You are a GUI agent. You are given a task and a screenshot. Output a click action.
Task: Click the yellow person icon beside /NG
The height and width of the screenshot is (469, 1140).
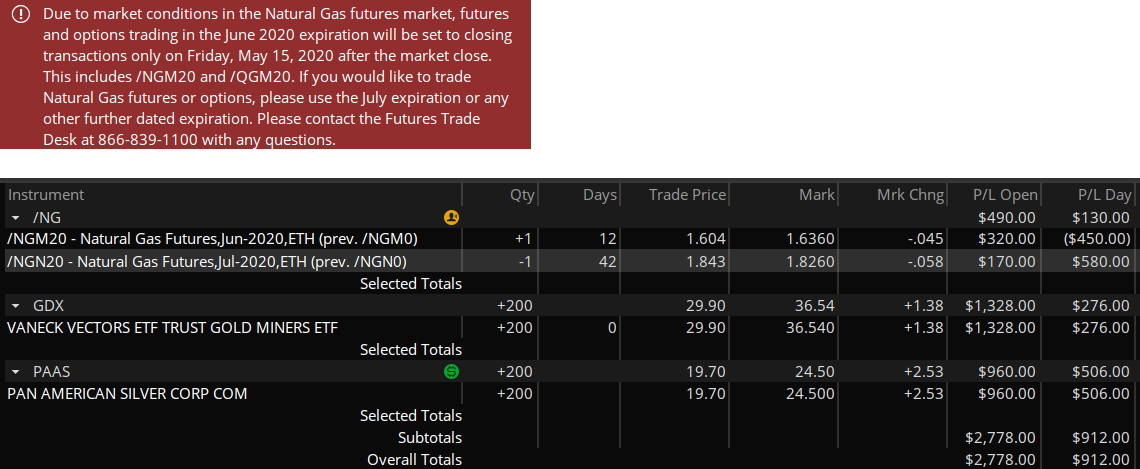click(x=451, y=217)
